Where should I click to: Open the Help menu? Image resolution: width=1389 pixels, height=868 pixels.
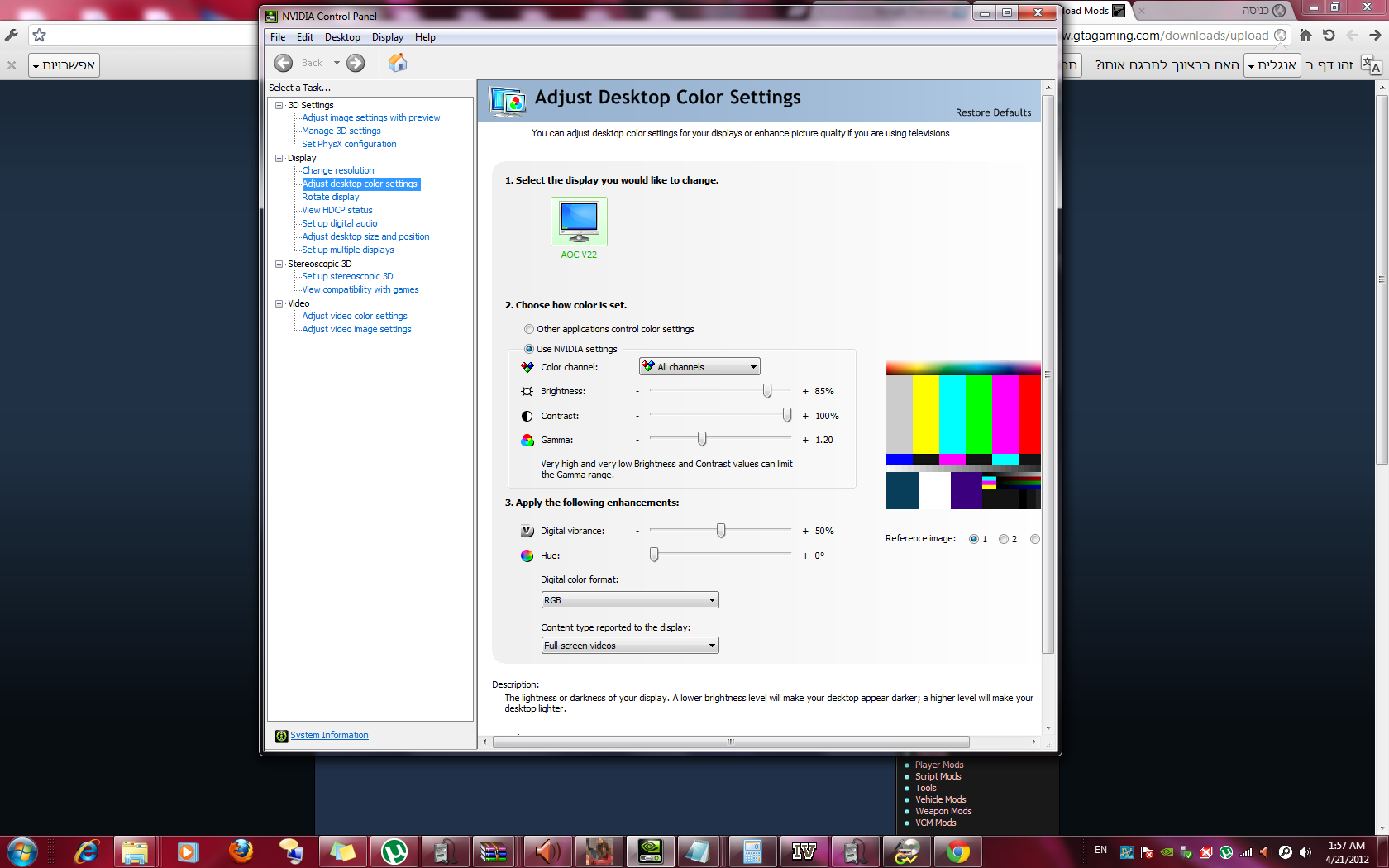[x=425, y=37]
